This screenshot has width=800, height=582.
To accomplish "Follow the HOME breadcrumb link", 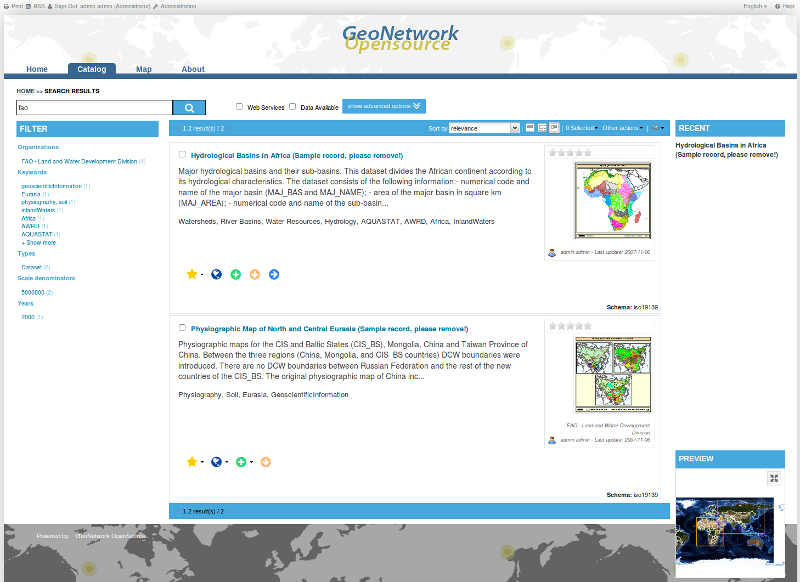I will 25,91.
